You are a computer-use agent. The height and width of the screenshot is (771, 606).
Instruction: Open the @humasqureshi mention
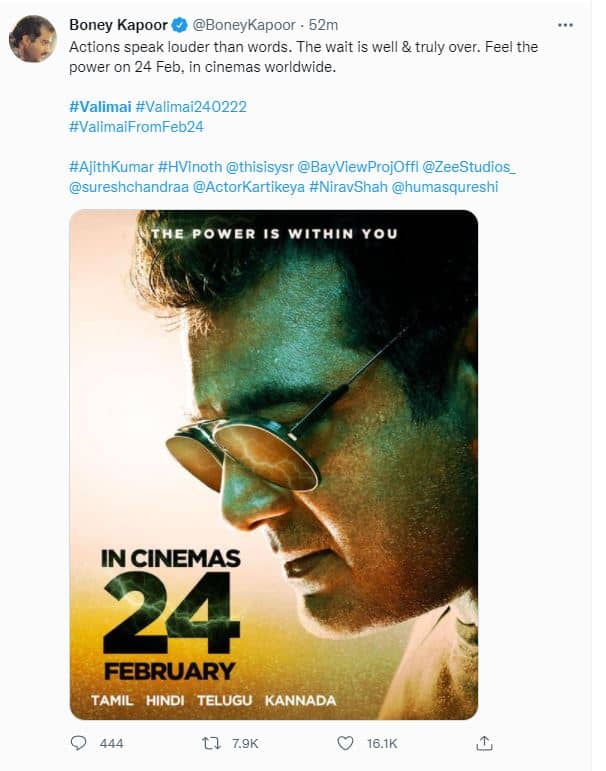445,187
